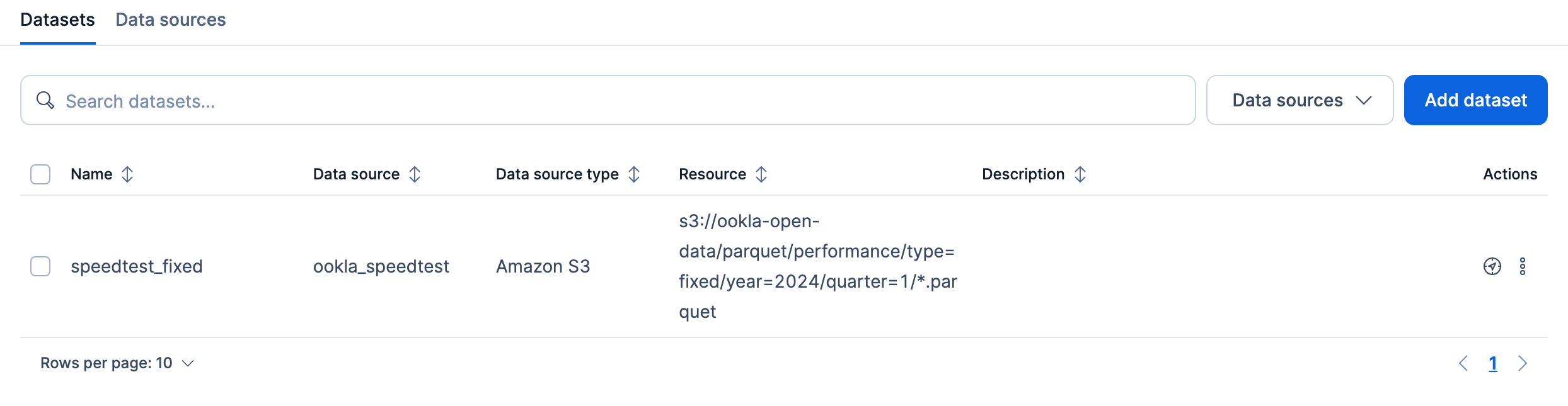Sort by Name column arrows
1568x406 pixels.
point(127,174)
